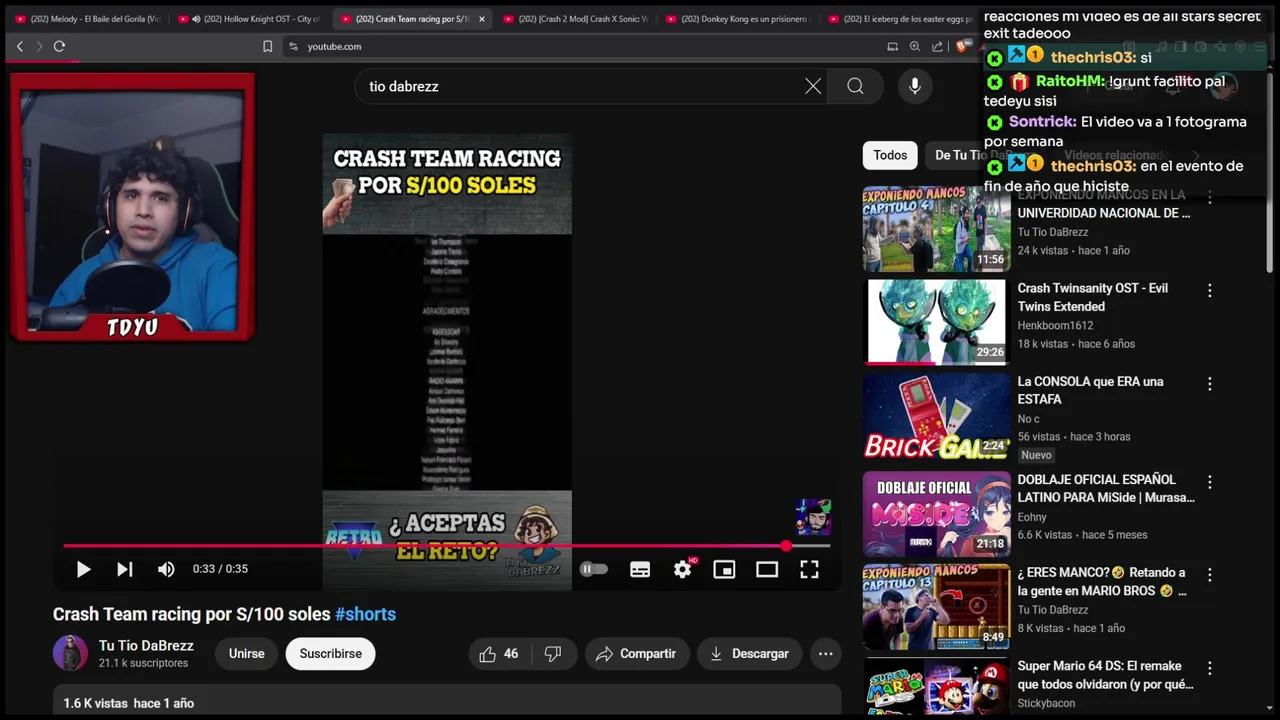The height and width of the screenshot is (720, 1280).
Task: Open options for Crash Twinsanity OST video
Action: click(1209, 290)
